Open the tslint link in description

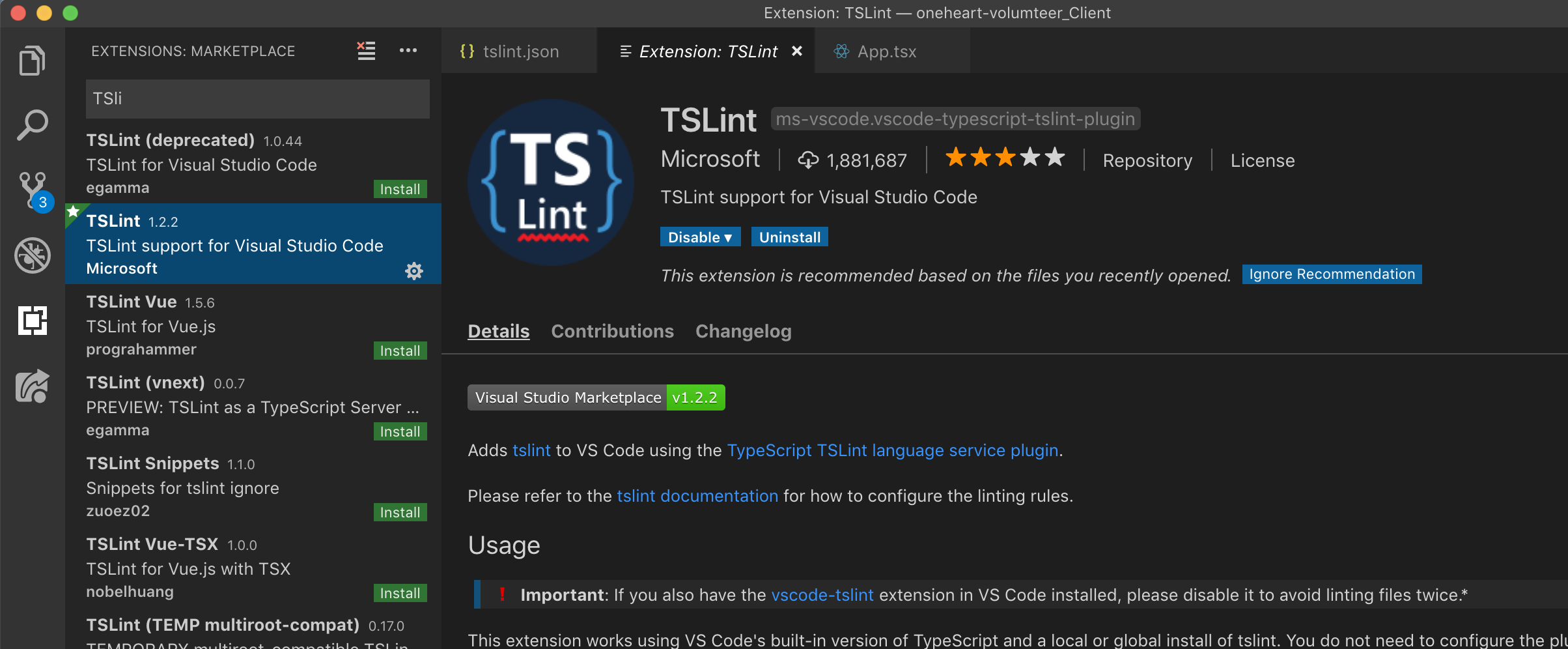click(x=531, y=450)
